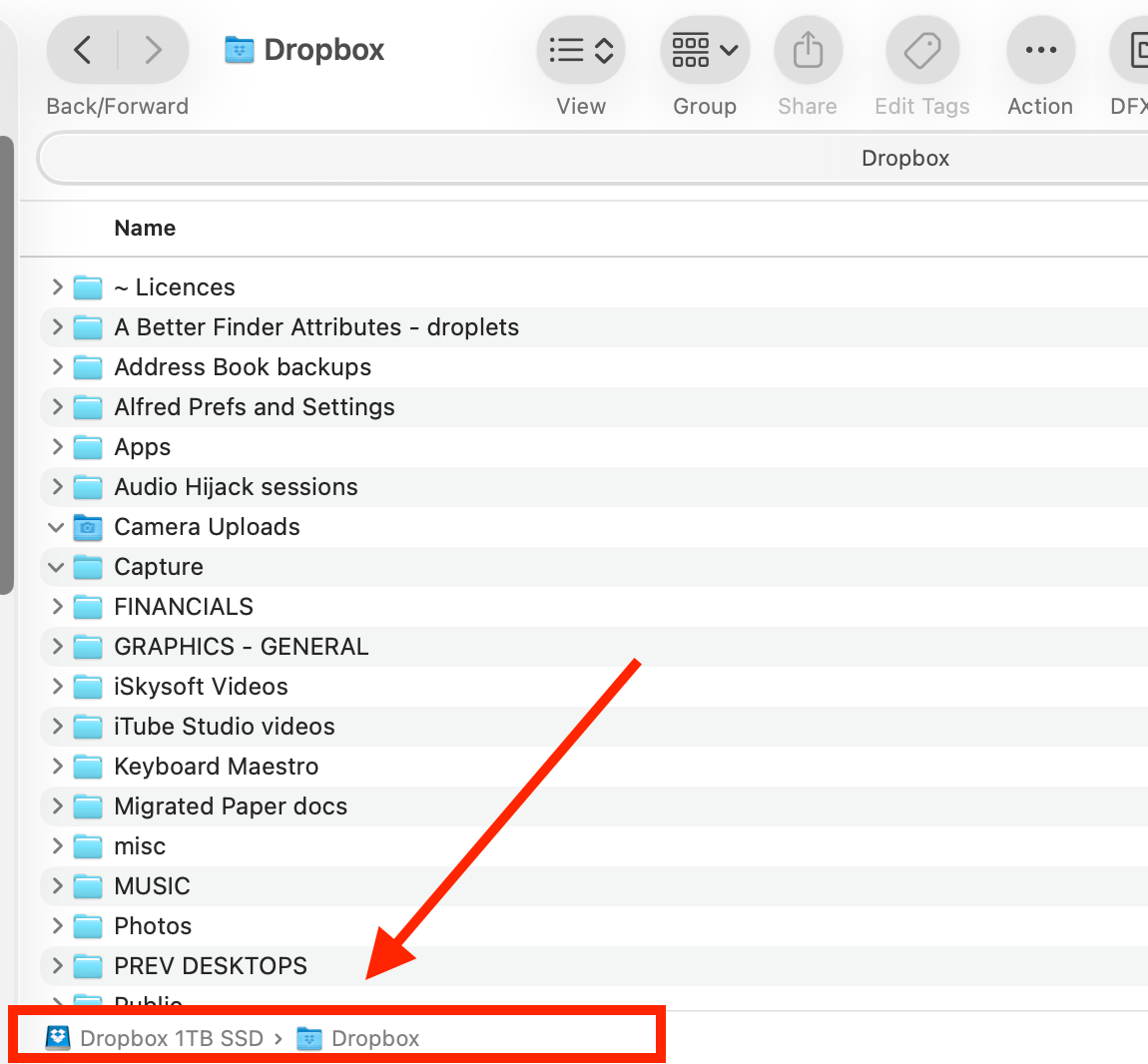
Task: Select the Dropbox tab in tab bar
Action: coord(905,158)
